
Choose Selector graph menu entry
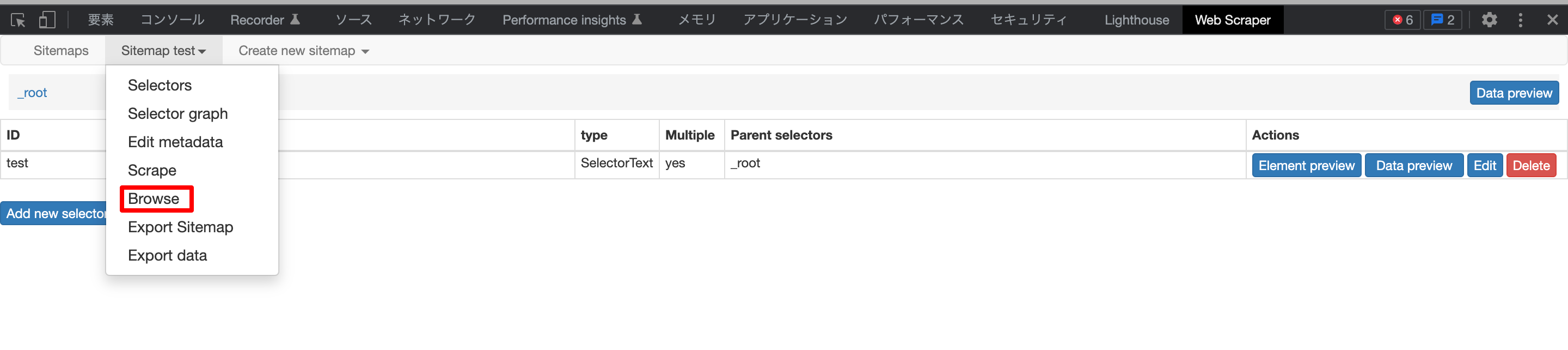(x=177, y=113)
